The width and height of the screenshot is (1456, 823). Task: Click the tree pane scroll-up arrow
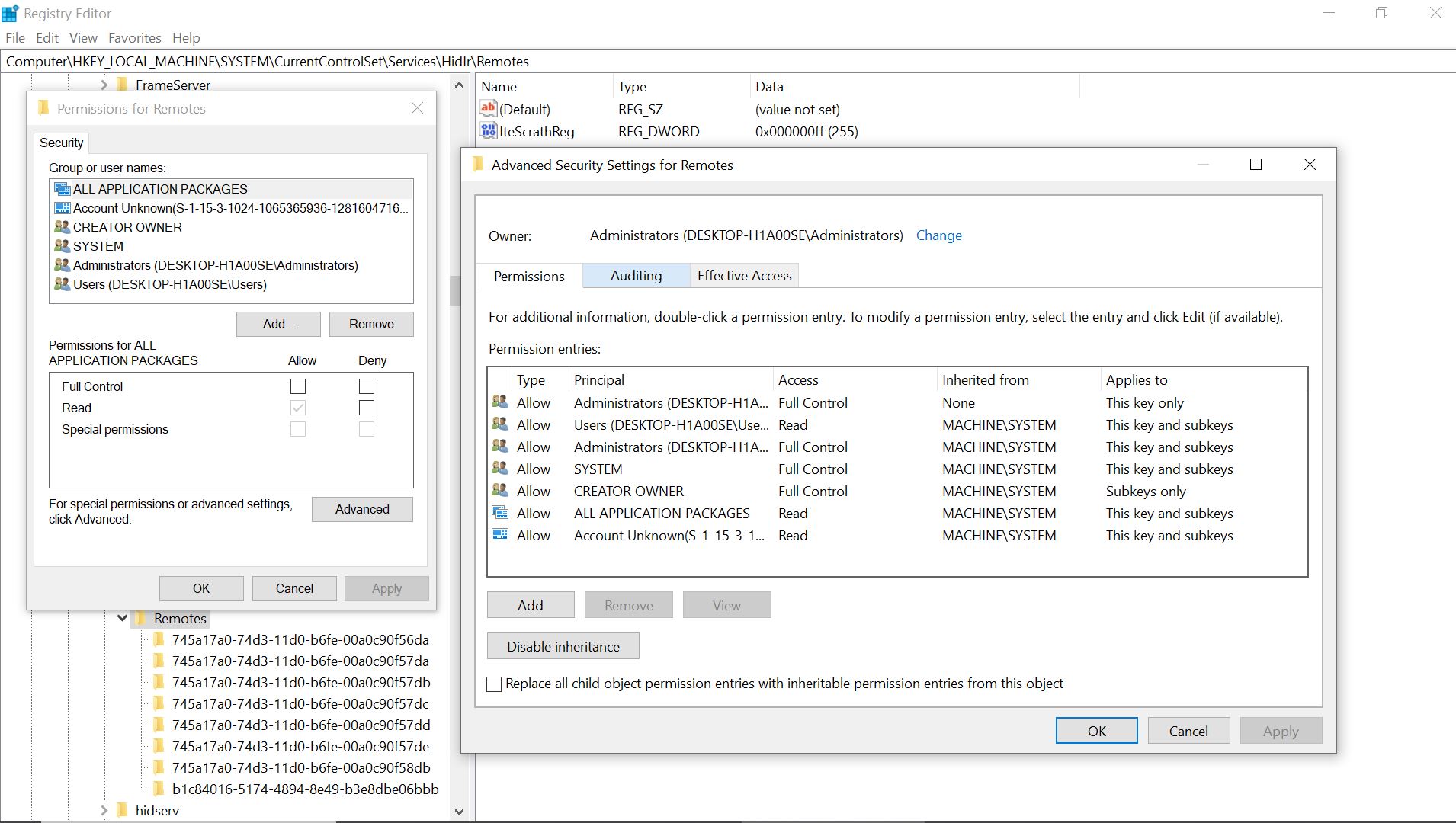tap(459, 85)
